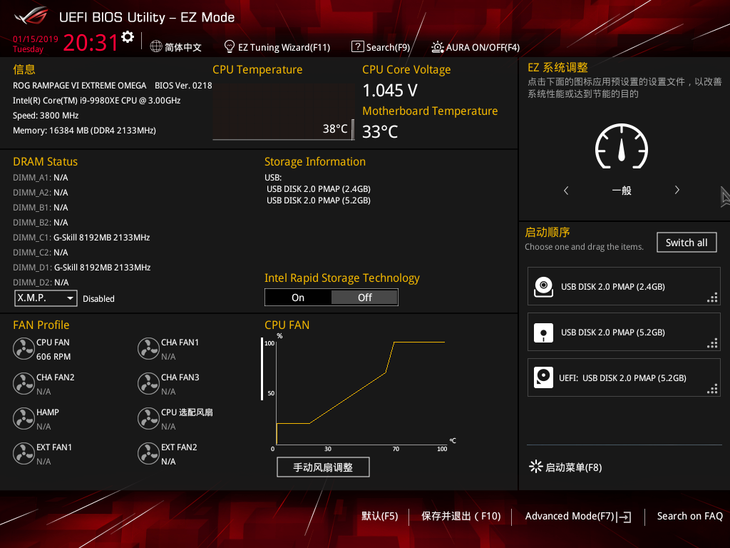Click storage entry USB DISK 2.0 PMAP (5.2GB)
This screenshot has height=548, width=730.
(x=318, y=201)
